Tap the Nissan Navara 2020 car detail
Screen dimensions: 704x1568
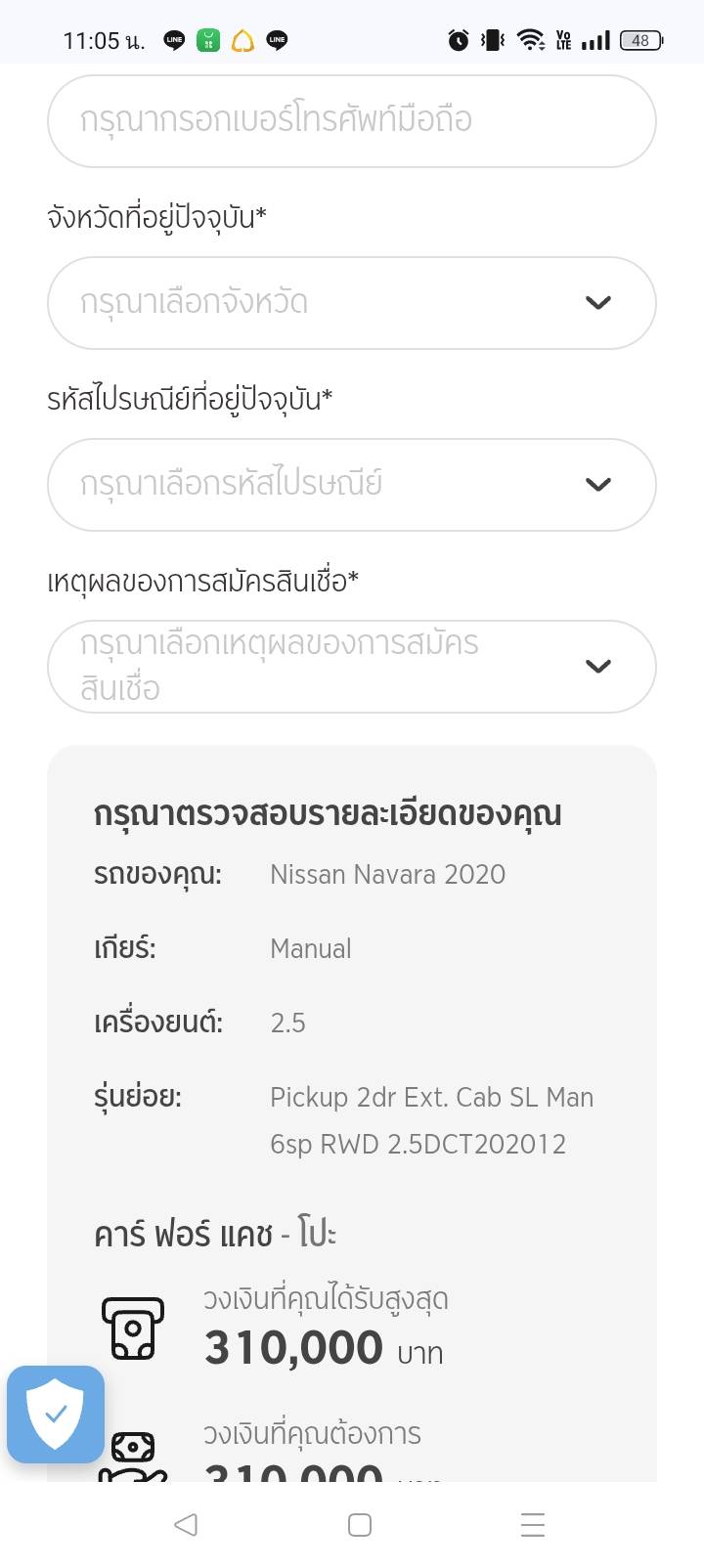click(387, 874)
